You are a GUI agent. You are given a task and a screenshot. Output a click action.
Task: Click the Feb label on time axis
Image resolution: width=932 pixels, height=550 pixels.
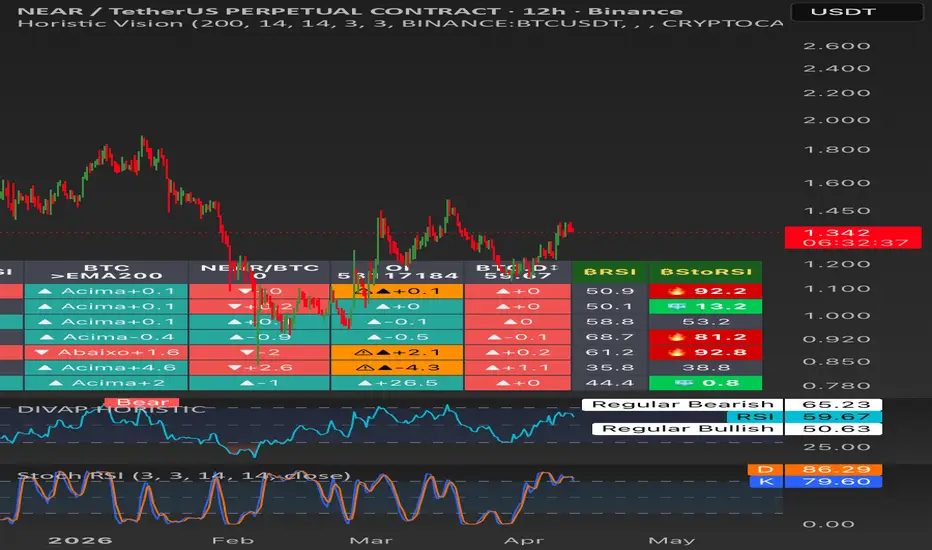click(x=232, y=540)
